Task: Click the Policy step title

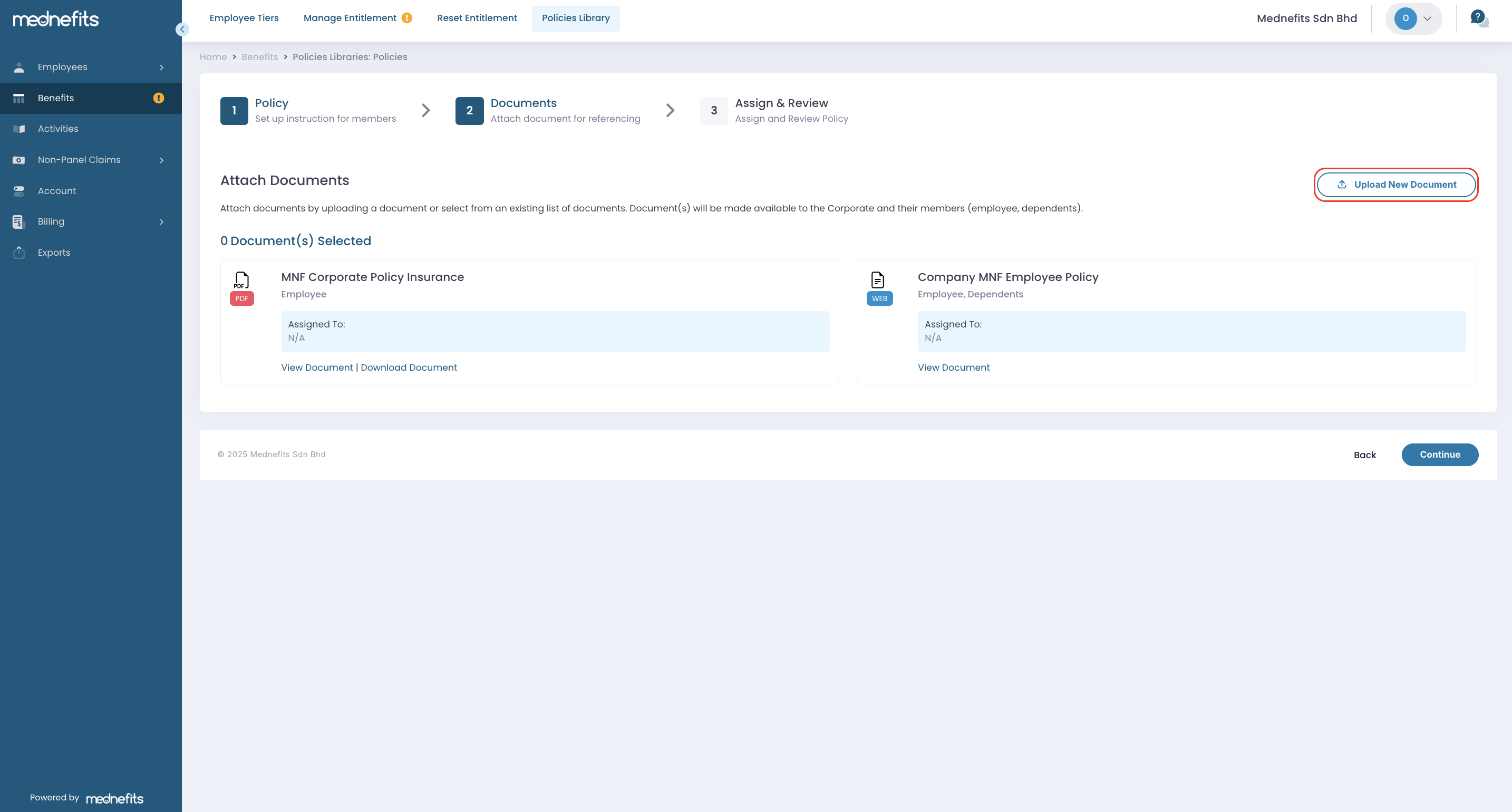Action: (x=272, y=103)
